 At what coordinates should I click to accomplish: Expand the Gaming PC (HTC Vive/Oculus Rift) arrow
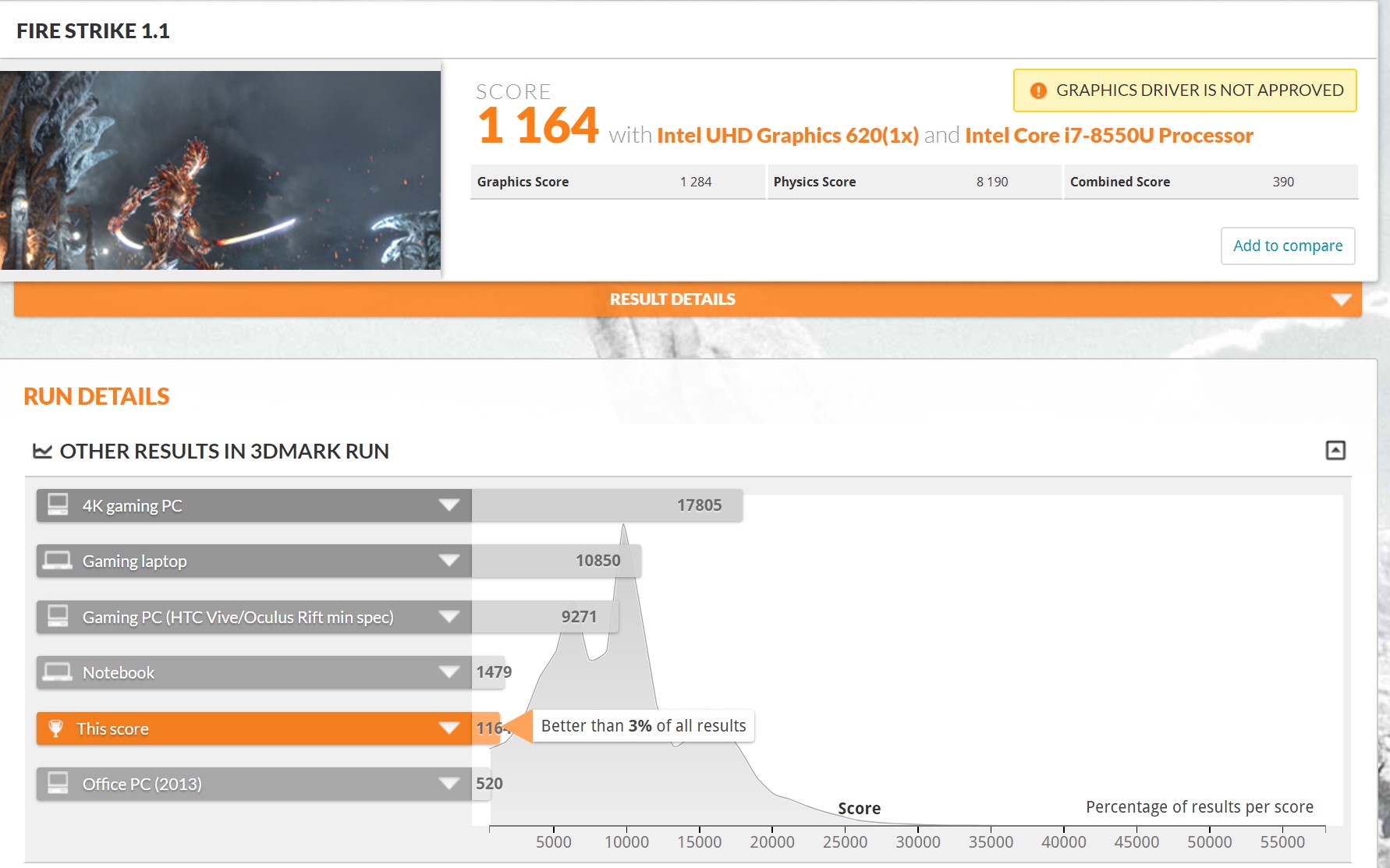(x=449, y=616)
